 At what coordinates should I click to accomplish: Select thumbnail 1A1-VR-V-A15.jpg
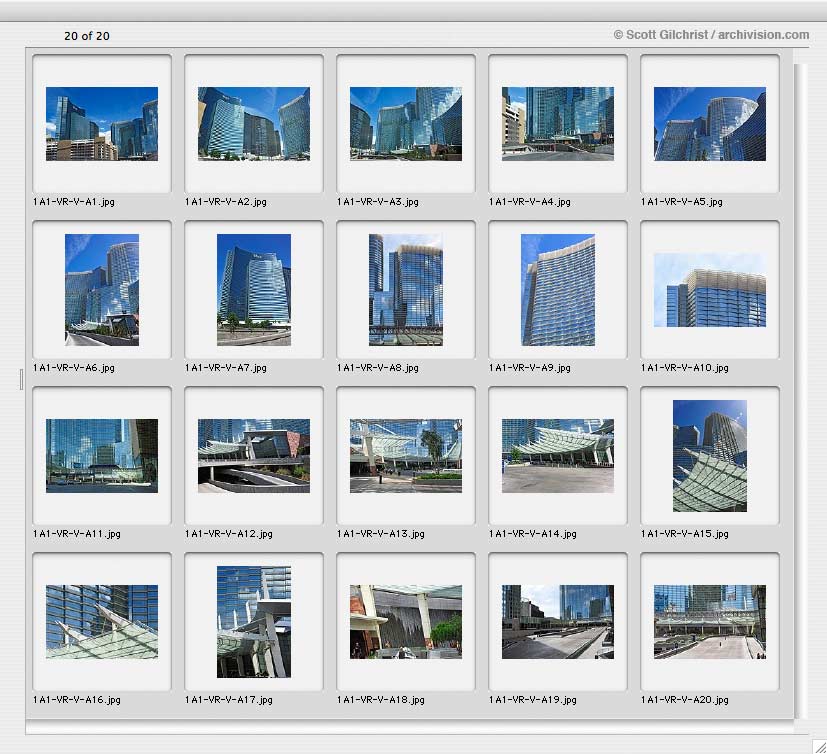tap(709, 456)
